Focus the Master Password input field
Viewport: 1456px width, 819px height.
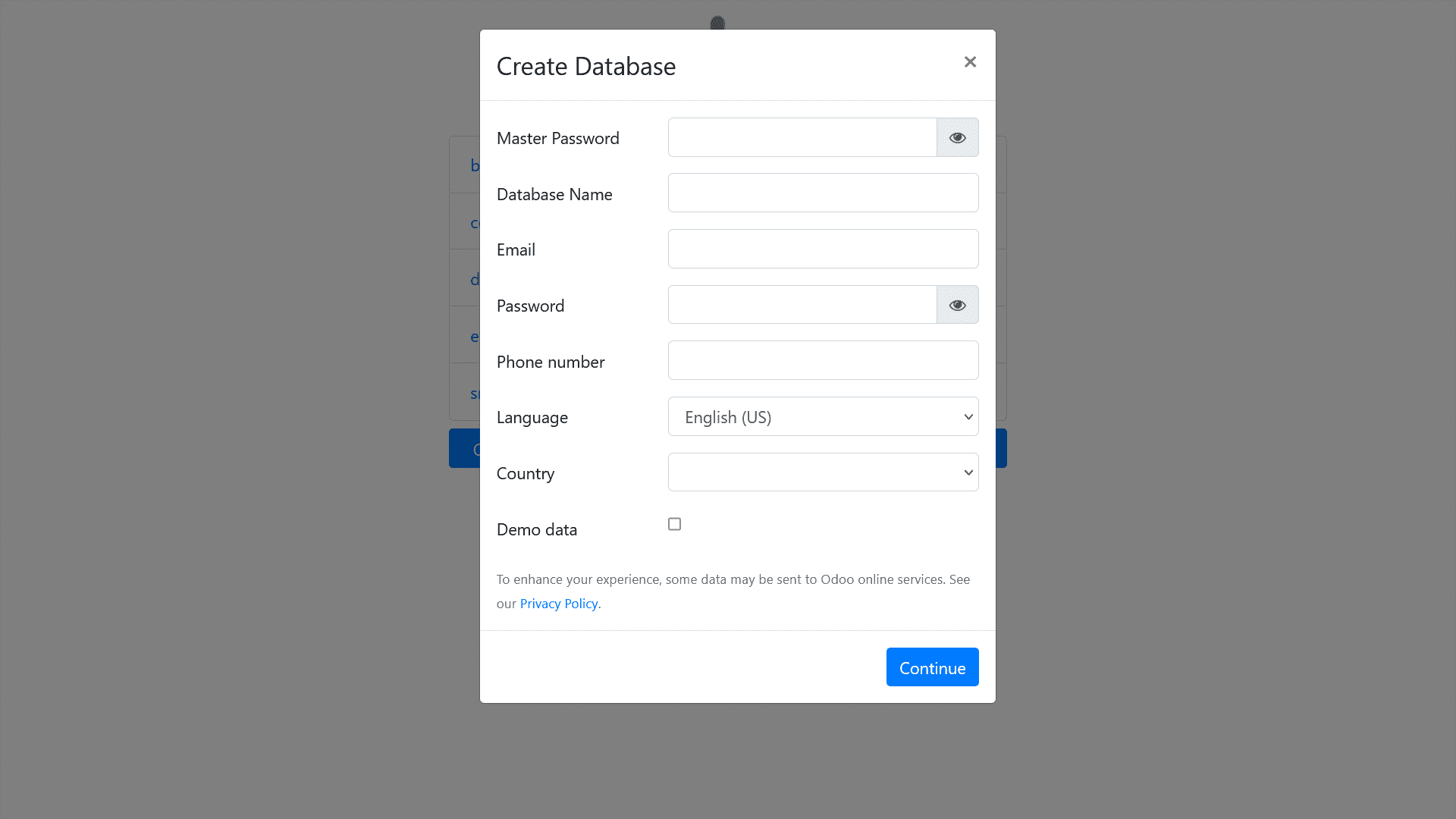802,137
